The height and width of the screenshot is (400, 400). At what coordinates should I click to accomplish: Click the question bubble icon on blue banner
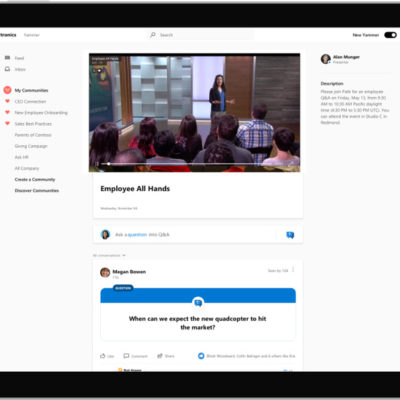(198, 303)
